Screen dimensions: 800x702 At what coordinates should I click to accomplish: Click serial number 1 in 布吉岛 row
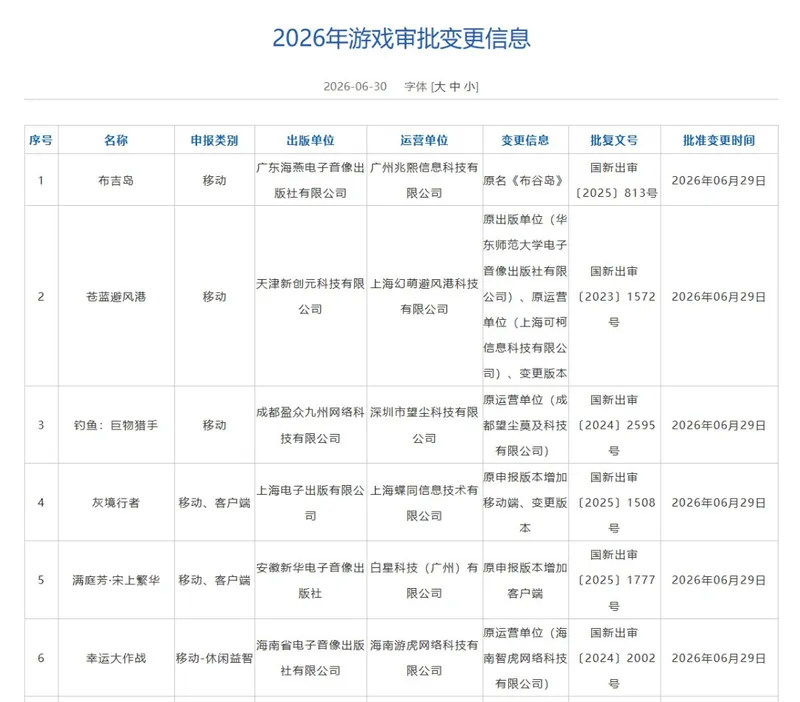click(x=41, y=181)
